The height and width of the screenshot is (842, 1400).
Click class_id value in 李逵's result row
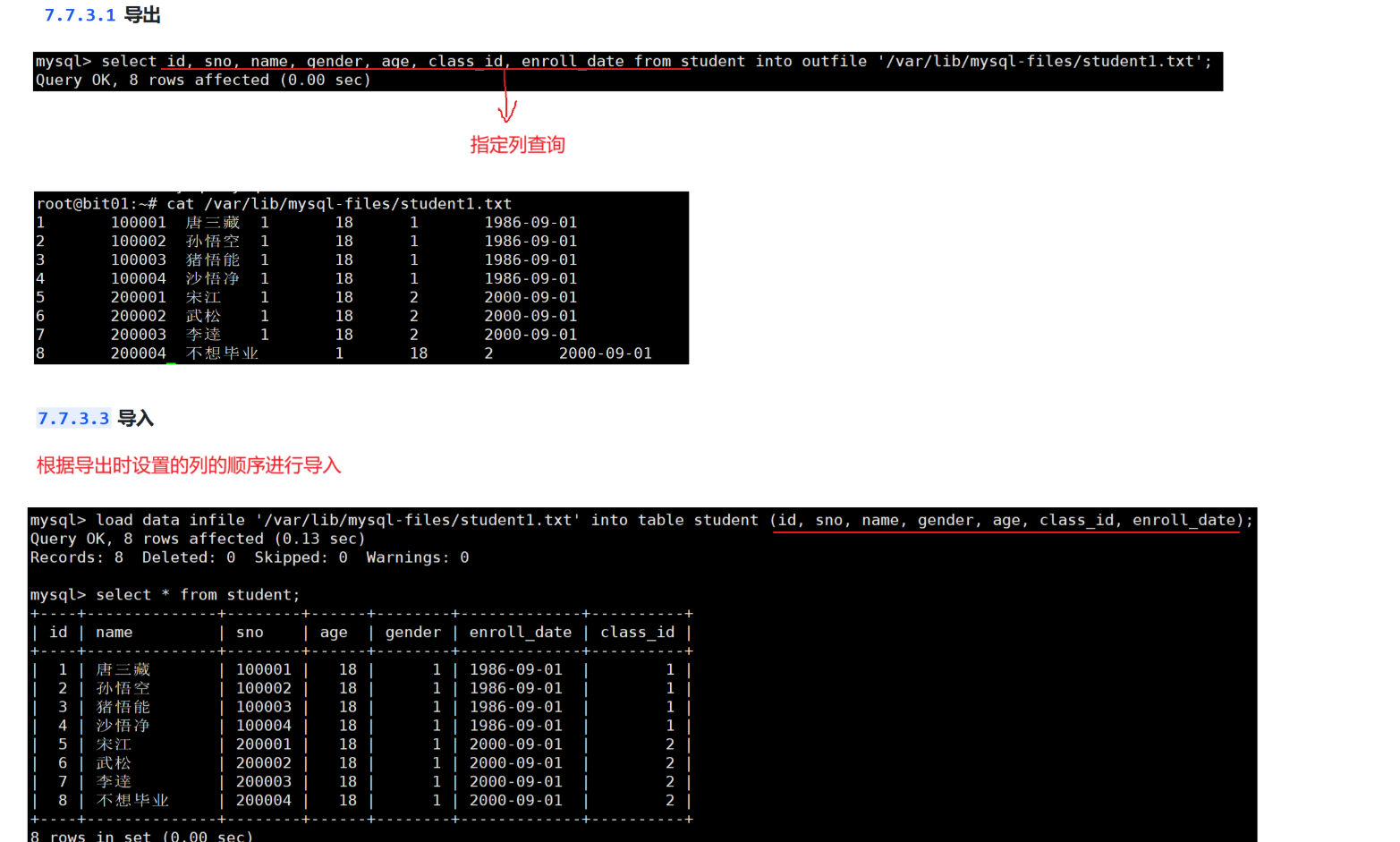tap(670, 783)
